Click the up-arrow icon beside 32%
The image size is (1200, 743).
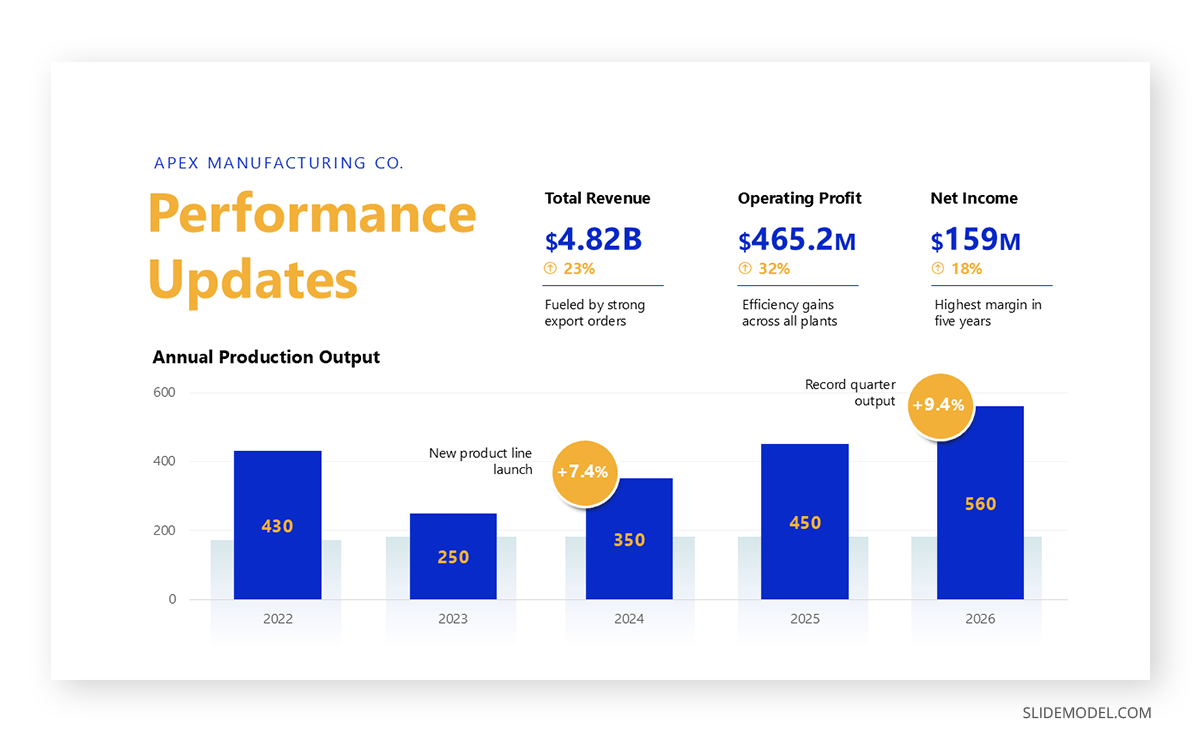[x=744, y=268]
